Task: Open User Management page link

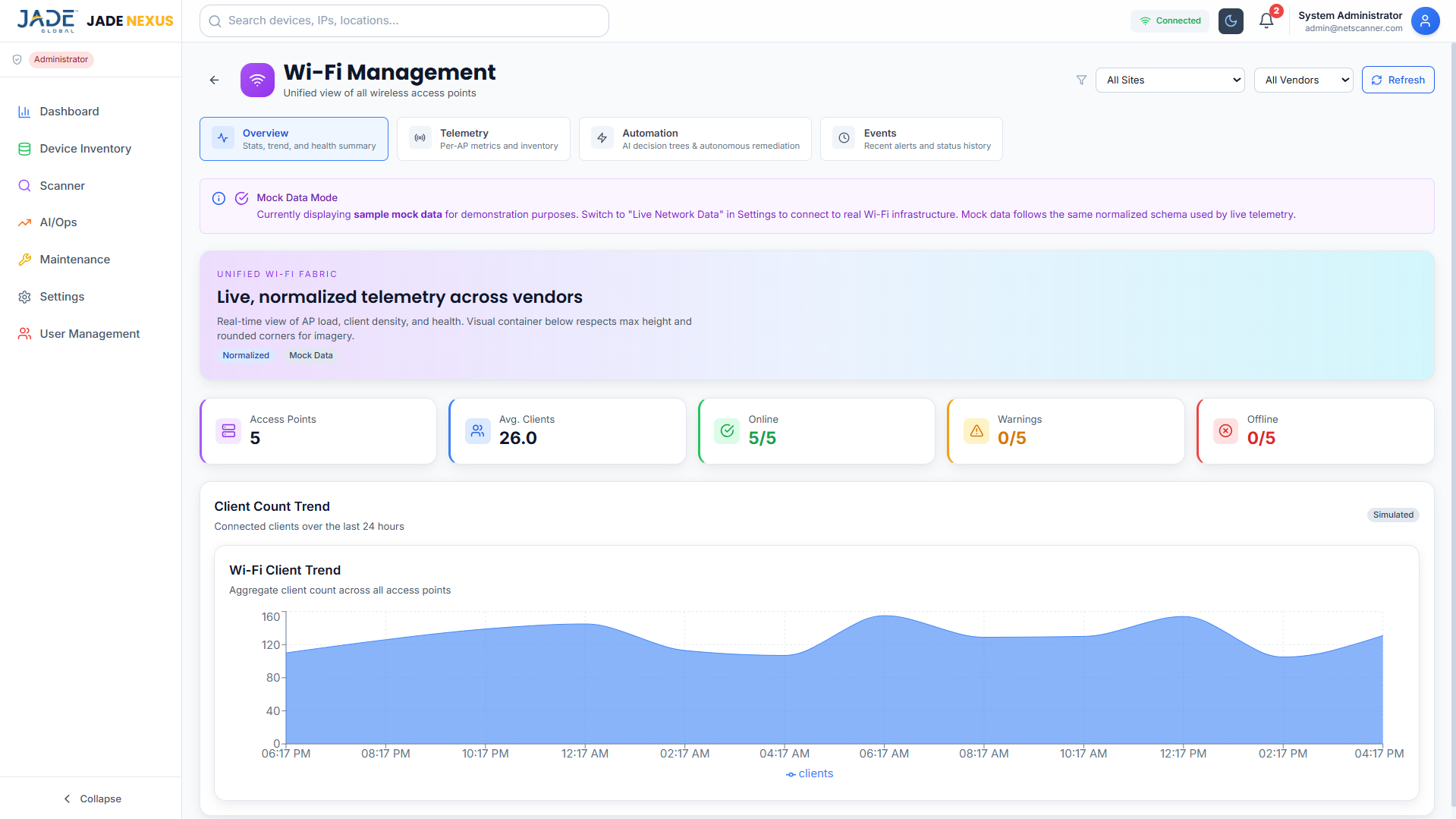Action: pos(90,334)
